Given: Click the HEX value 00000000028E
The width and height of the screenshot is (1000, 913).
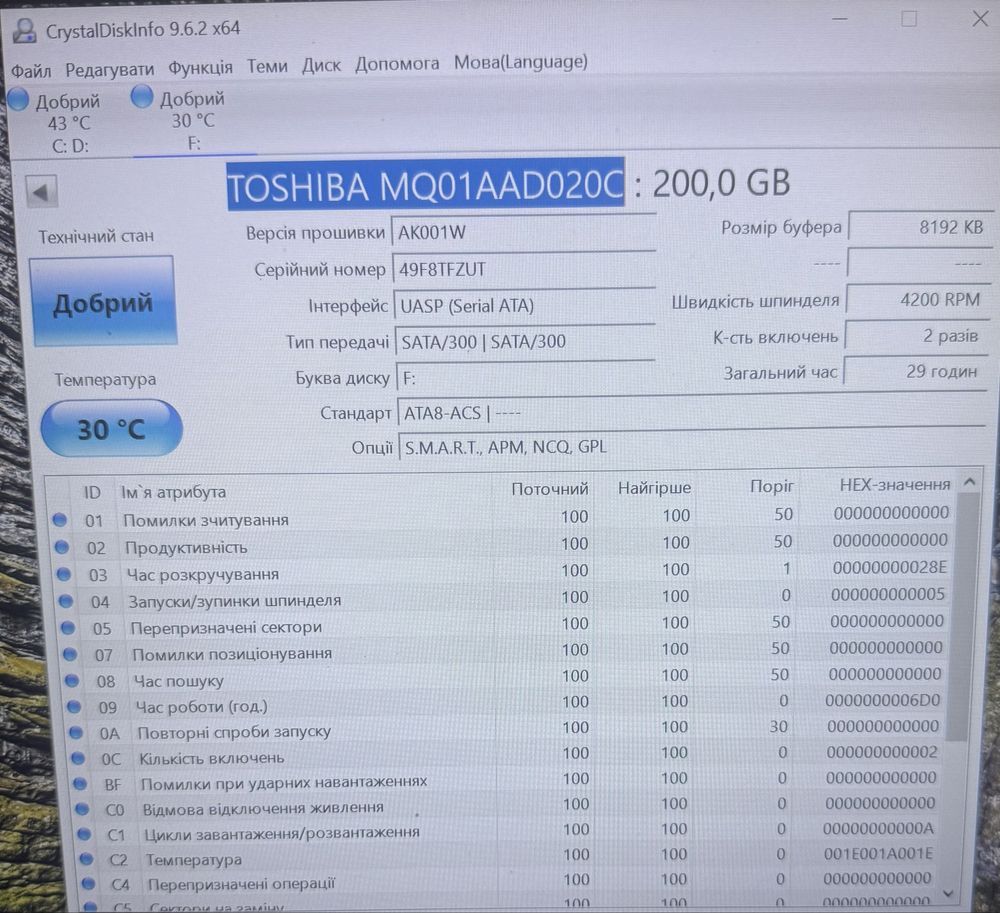Looking at the screenshot, I should point(890,567).
